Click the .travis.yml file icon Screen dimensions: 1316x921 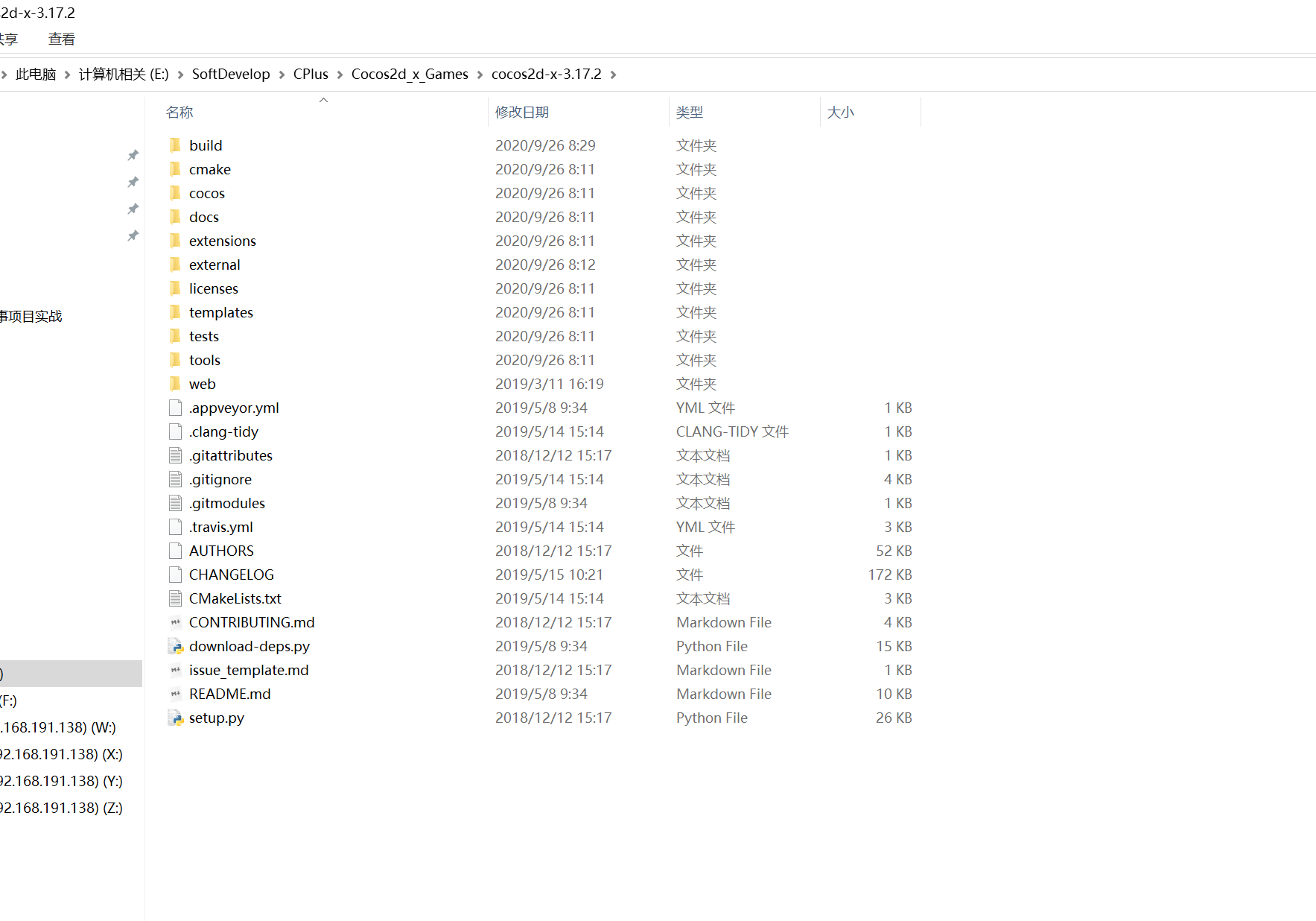(x=175, y=526)
